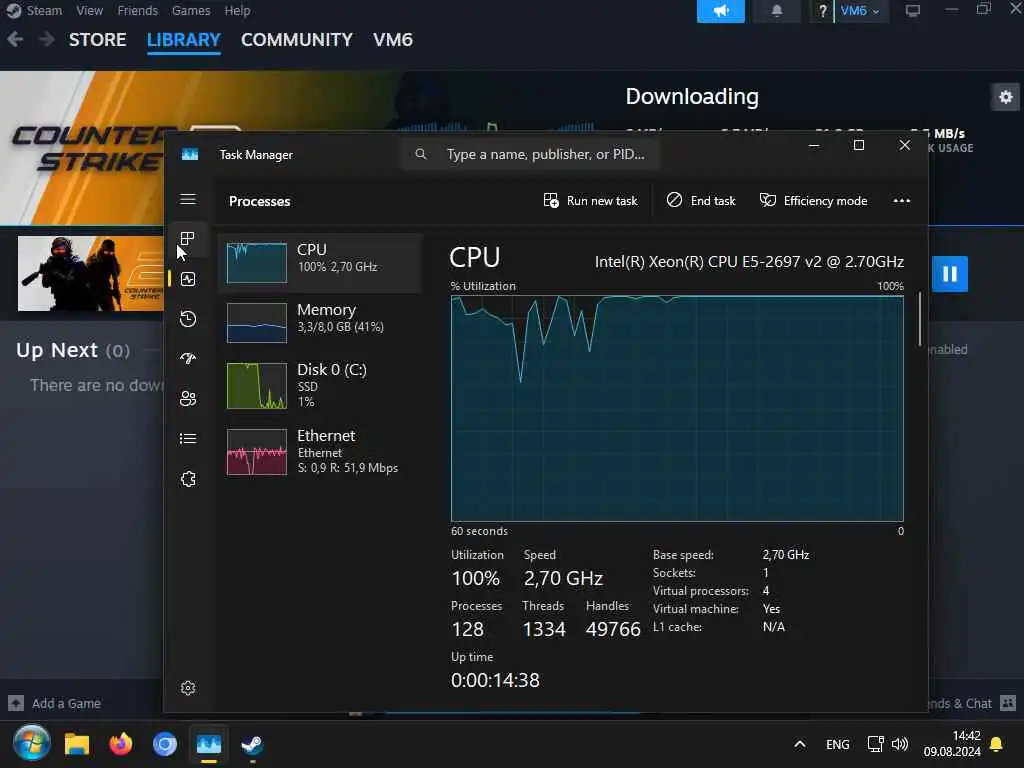Image resolution: width=1024 pixels, height=768 pixels.
Task: Open Details list icon in Task Manager
Action: (x=188, y=439)
